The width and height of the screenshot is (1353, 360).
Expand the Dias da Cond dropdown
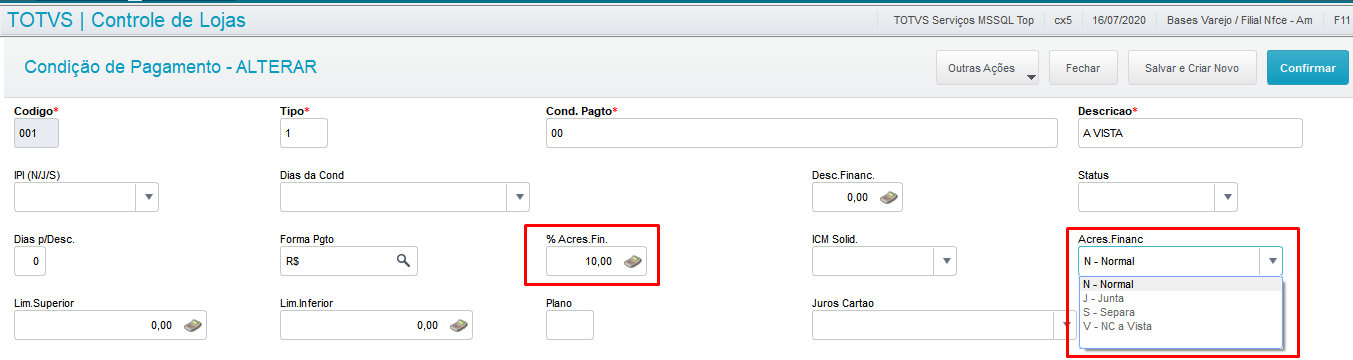click(x=518, y=198)
